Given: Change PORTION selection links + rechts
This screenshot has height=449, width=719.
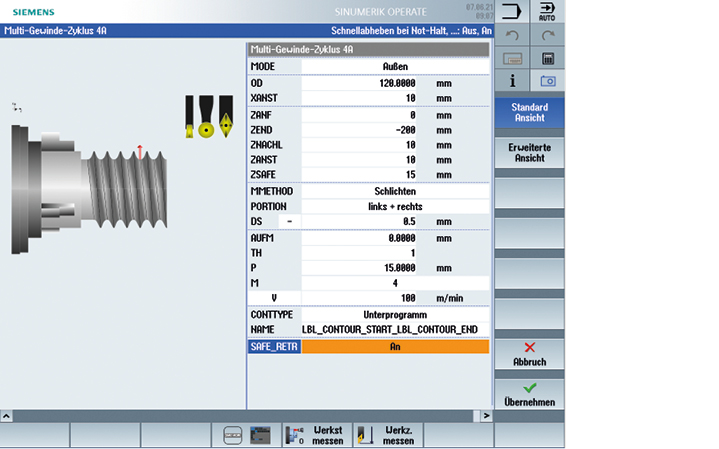Looking at the screenshot, I should click(395, 206).
